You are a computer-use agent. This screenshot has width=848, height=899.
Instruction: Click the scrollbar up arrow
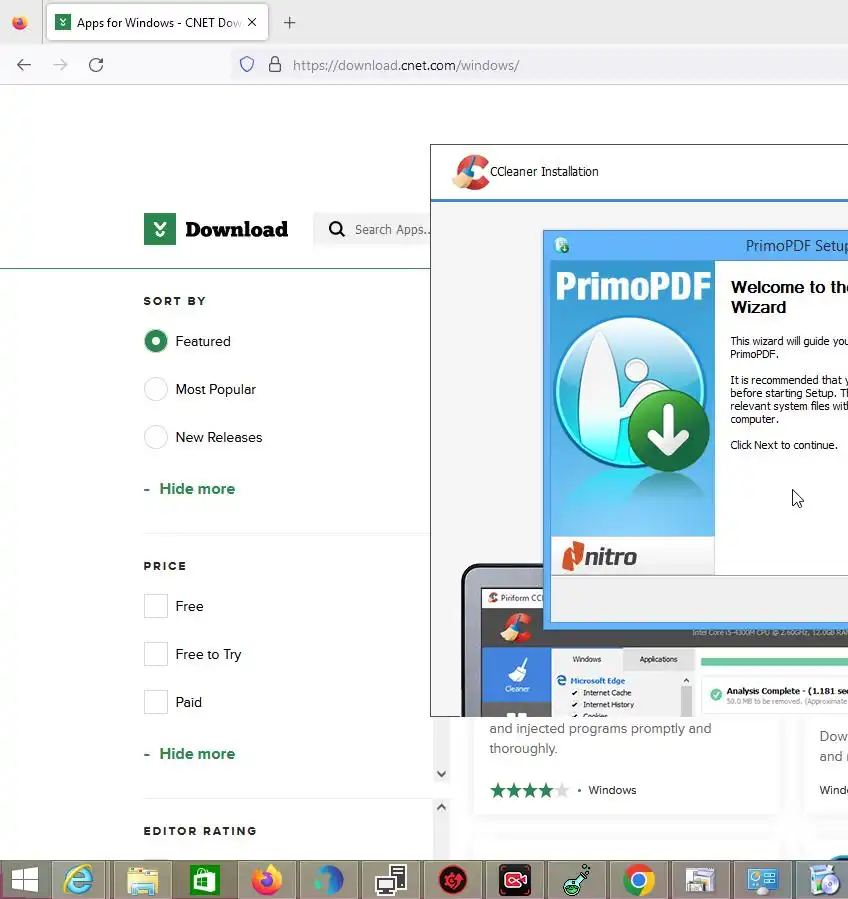[441, 807]
